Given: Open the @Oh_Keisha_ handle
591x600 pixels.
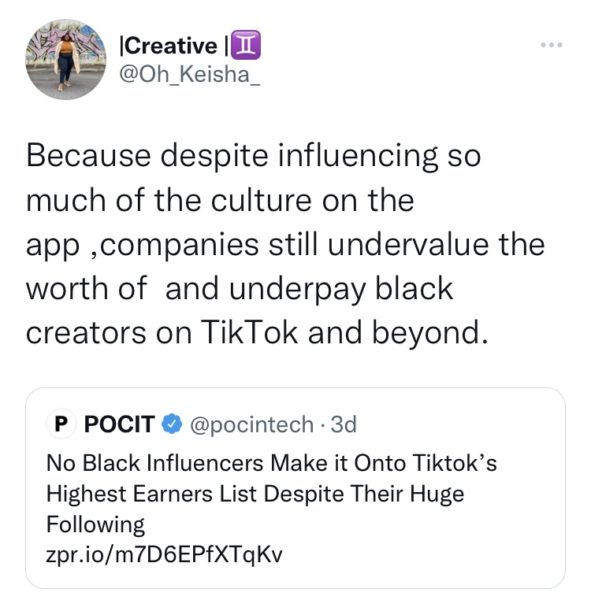Looking at the screenshot, I should click(x=190, y=73).
